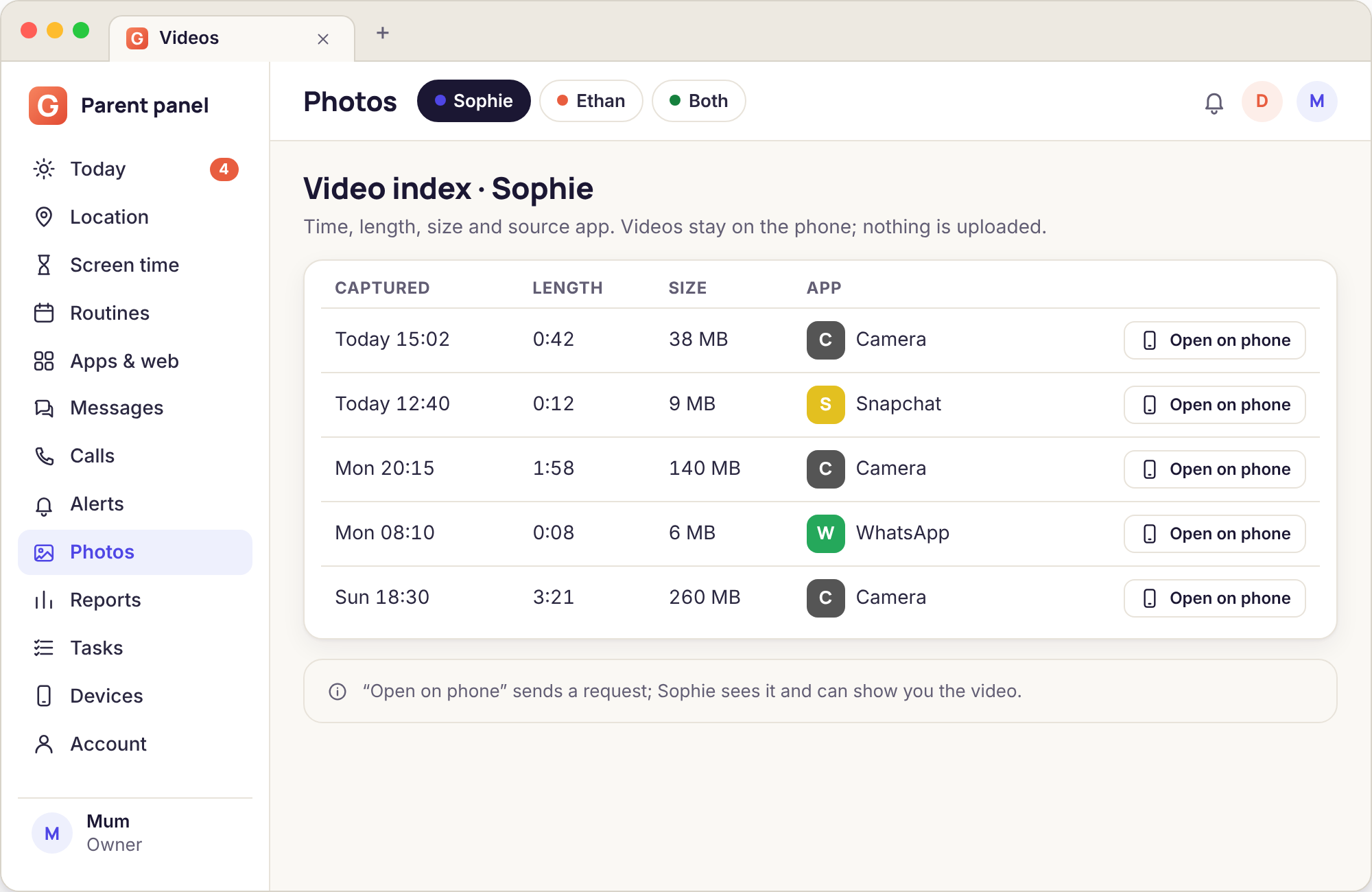
Task: Open the Today 15:02 video on phone
Action: click(x=1215, y=340)
